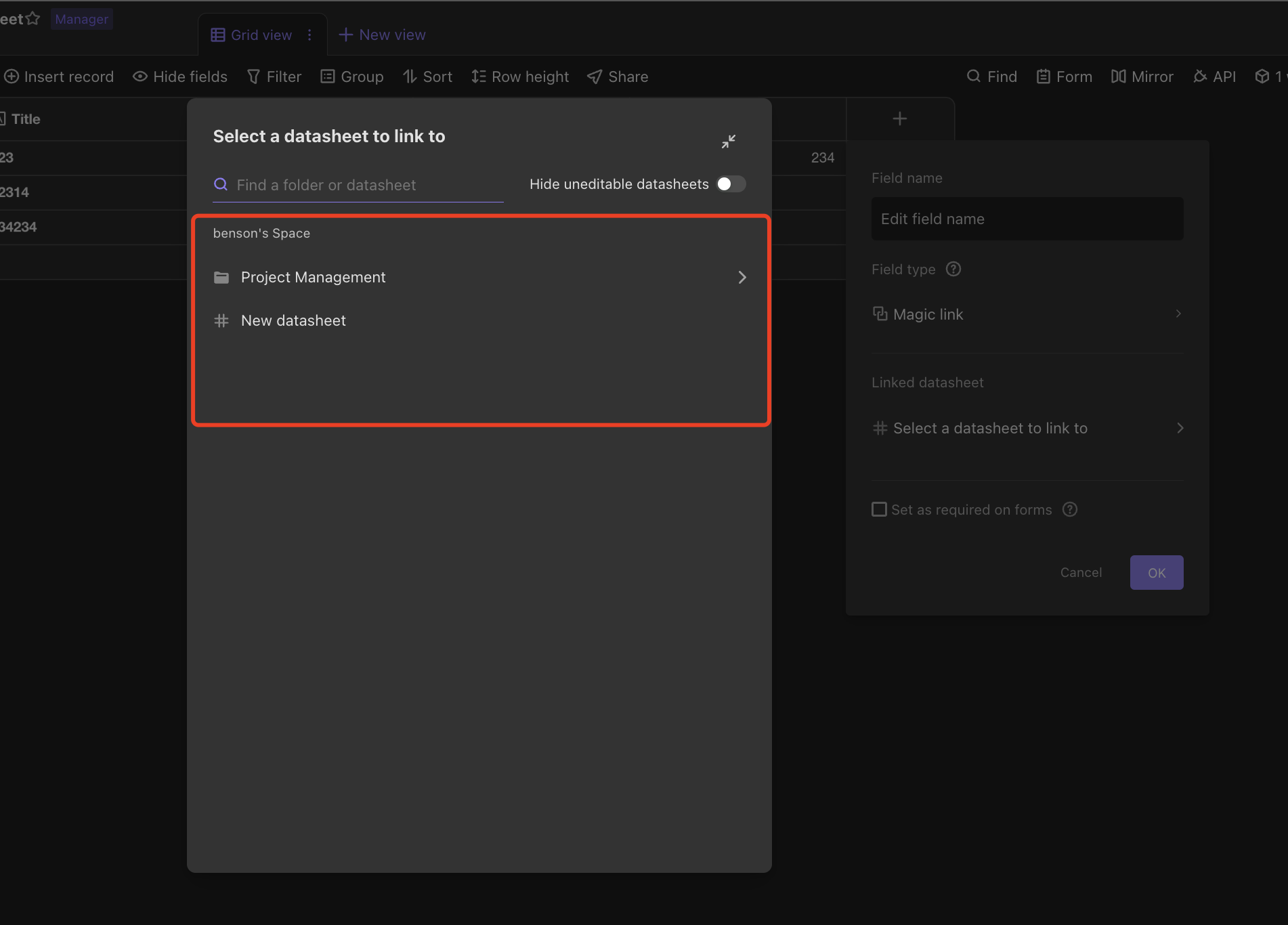Click the Magic link field type icon
This screenshot has height=925, width=1288.
[880, 314]
